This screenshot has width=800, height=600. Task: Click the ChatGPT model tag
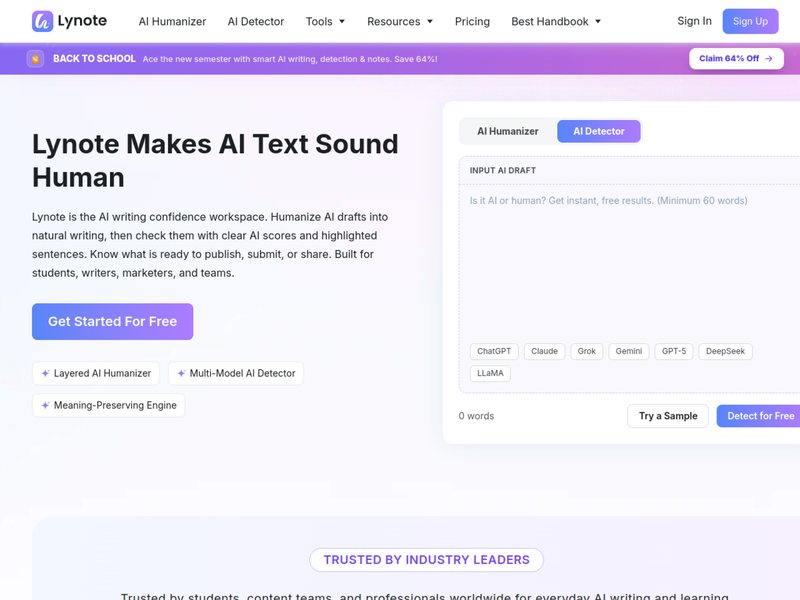pos(494,351)
